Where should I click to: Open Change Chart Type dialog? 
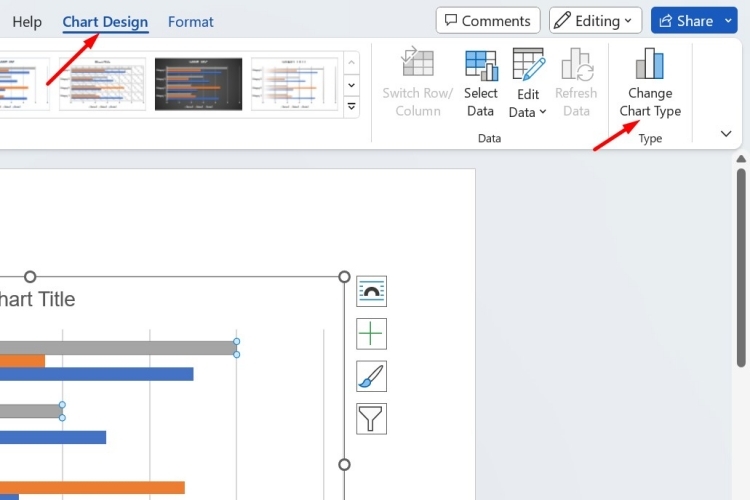[x=650, y=83]
